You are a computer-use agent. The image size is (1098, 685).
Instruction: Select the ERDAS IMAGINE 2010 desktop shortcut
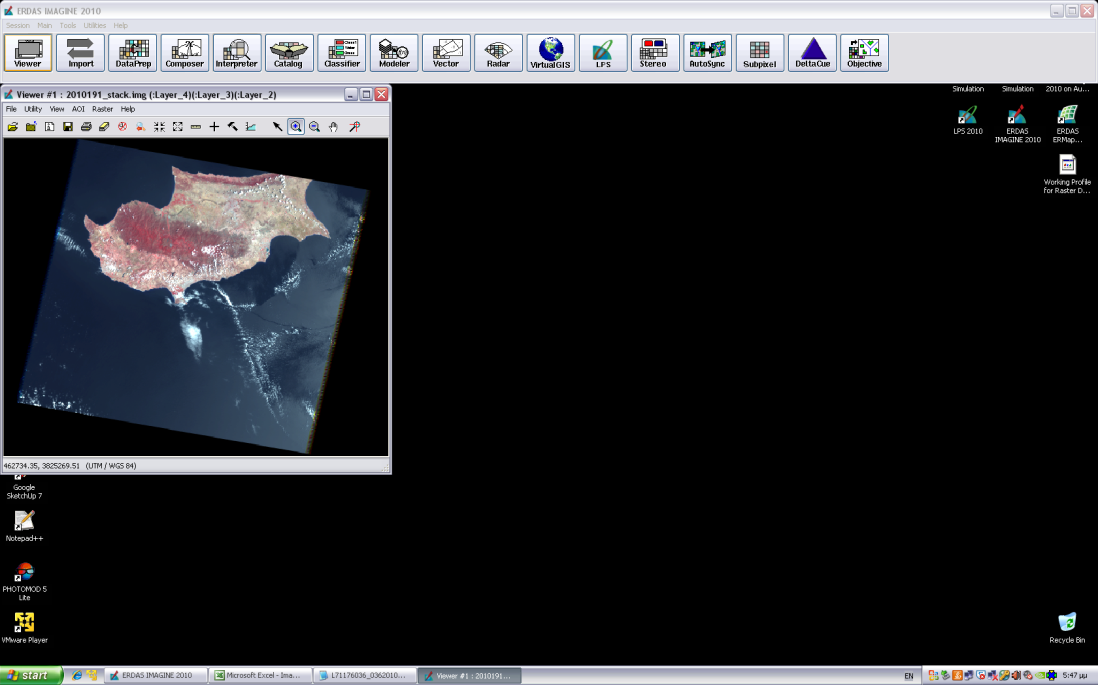(x=1017, y=124)
